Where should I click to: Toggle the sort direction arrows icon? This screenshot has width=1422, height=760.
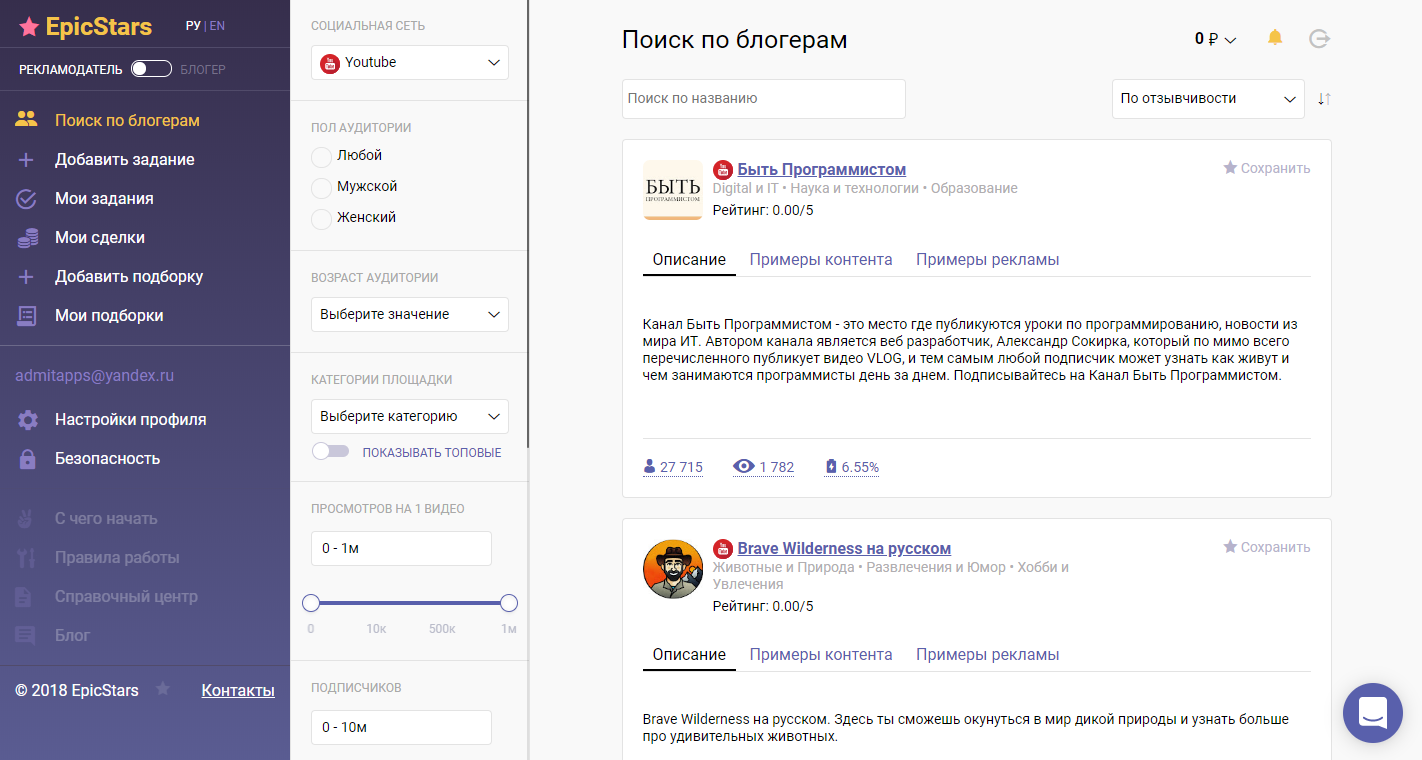(1324, 99)
